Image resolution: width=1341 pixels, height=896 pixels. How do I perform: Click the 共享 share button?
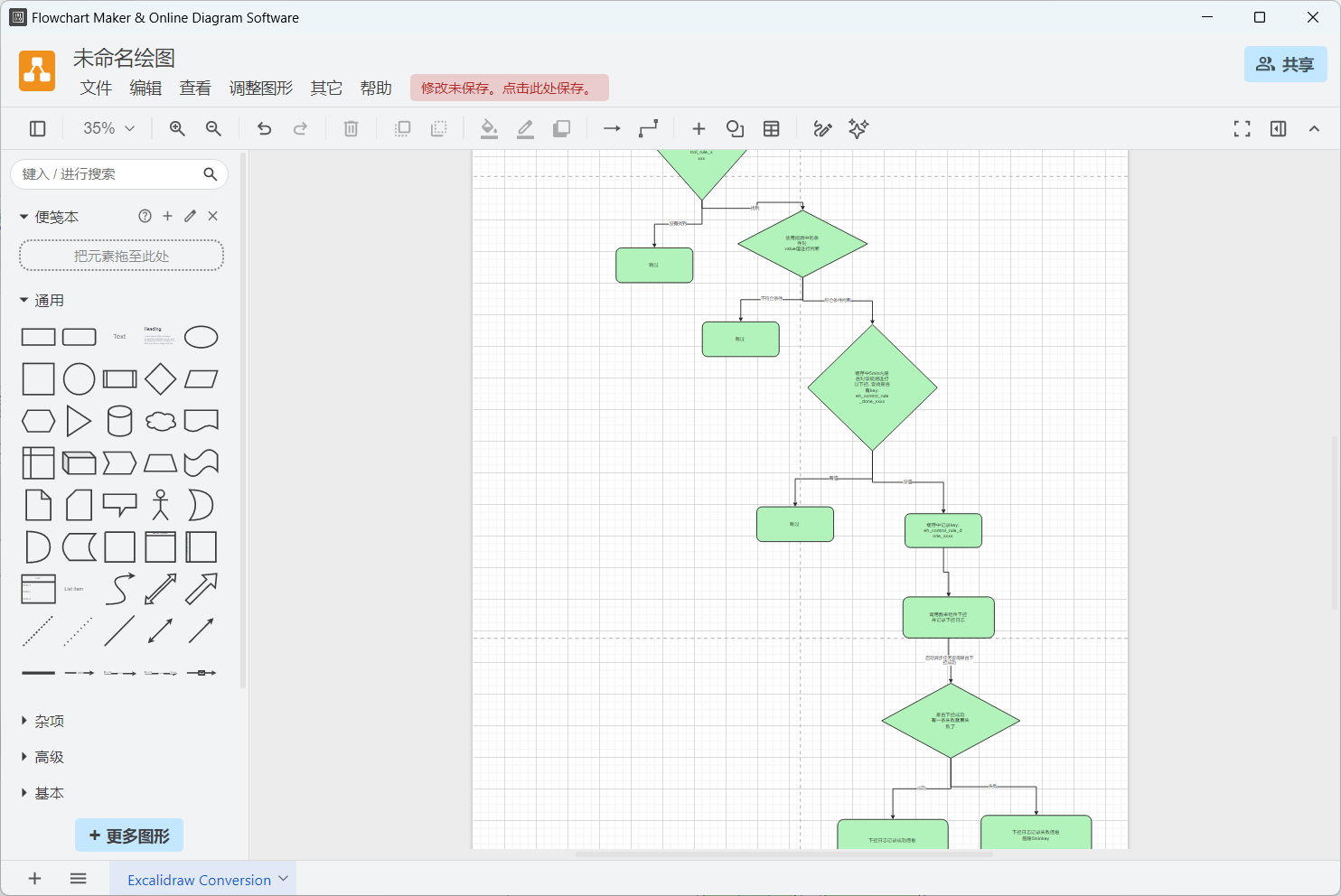coord(1285,64)
